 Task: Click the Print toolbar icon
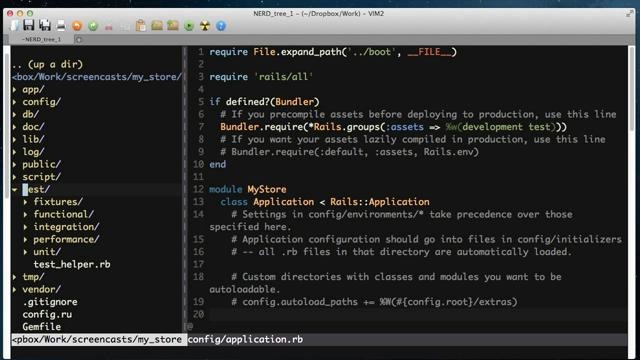61,26
